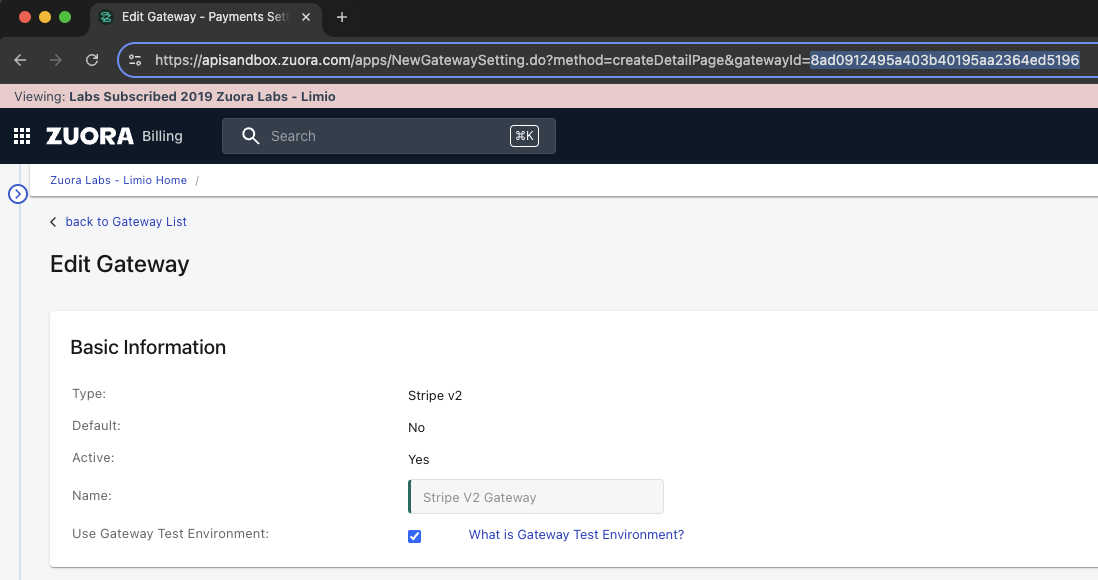1098x580 pixels.
Task: Open a new browser tab with plus icon
Action: coord(342,17)
